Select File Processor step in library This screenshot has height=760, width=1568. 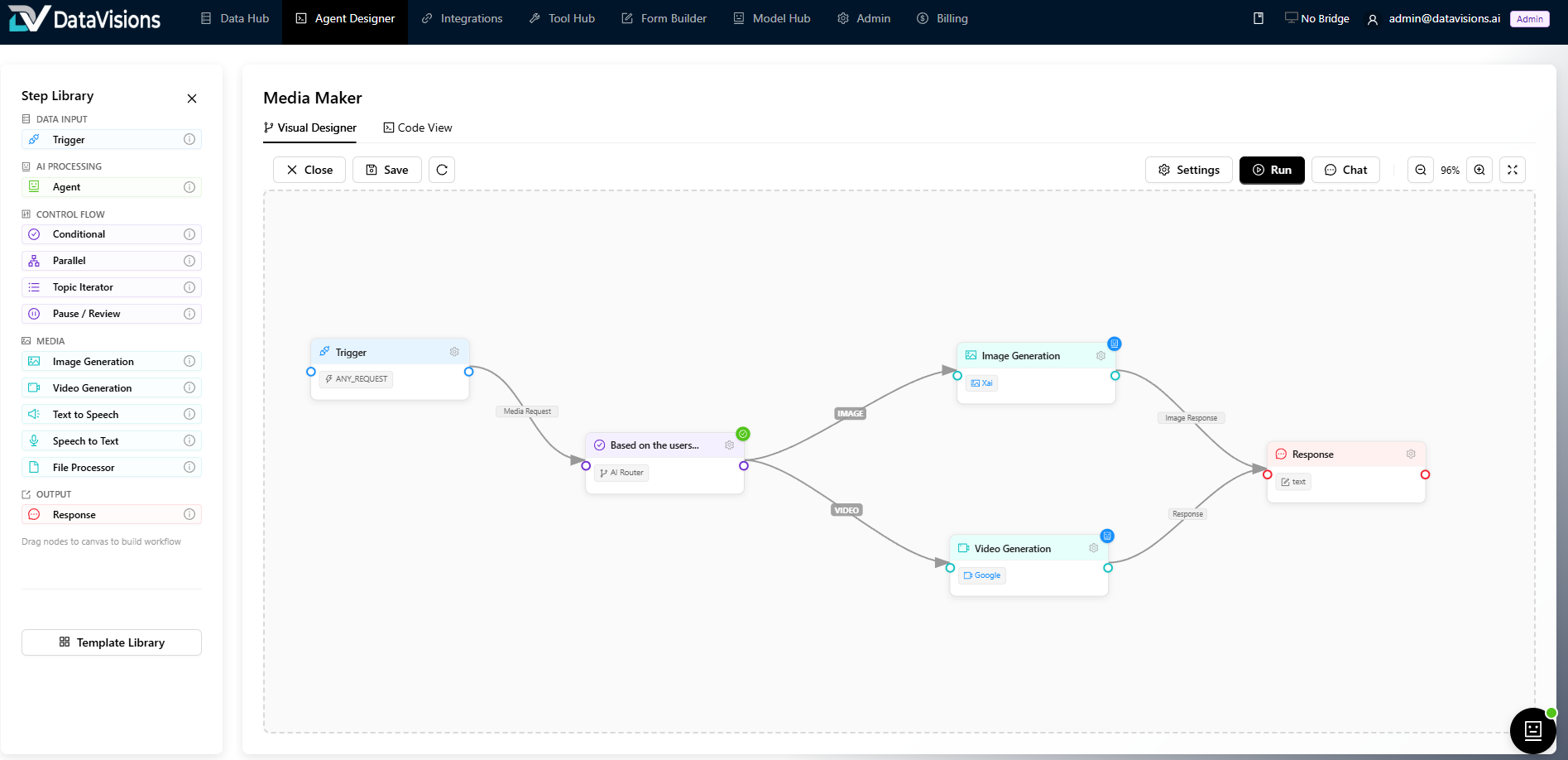coord(112,467)
